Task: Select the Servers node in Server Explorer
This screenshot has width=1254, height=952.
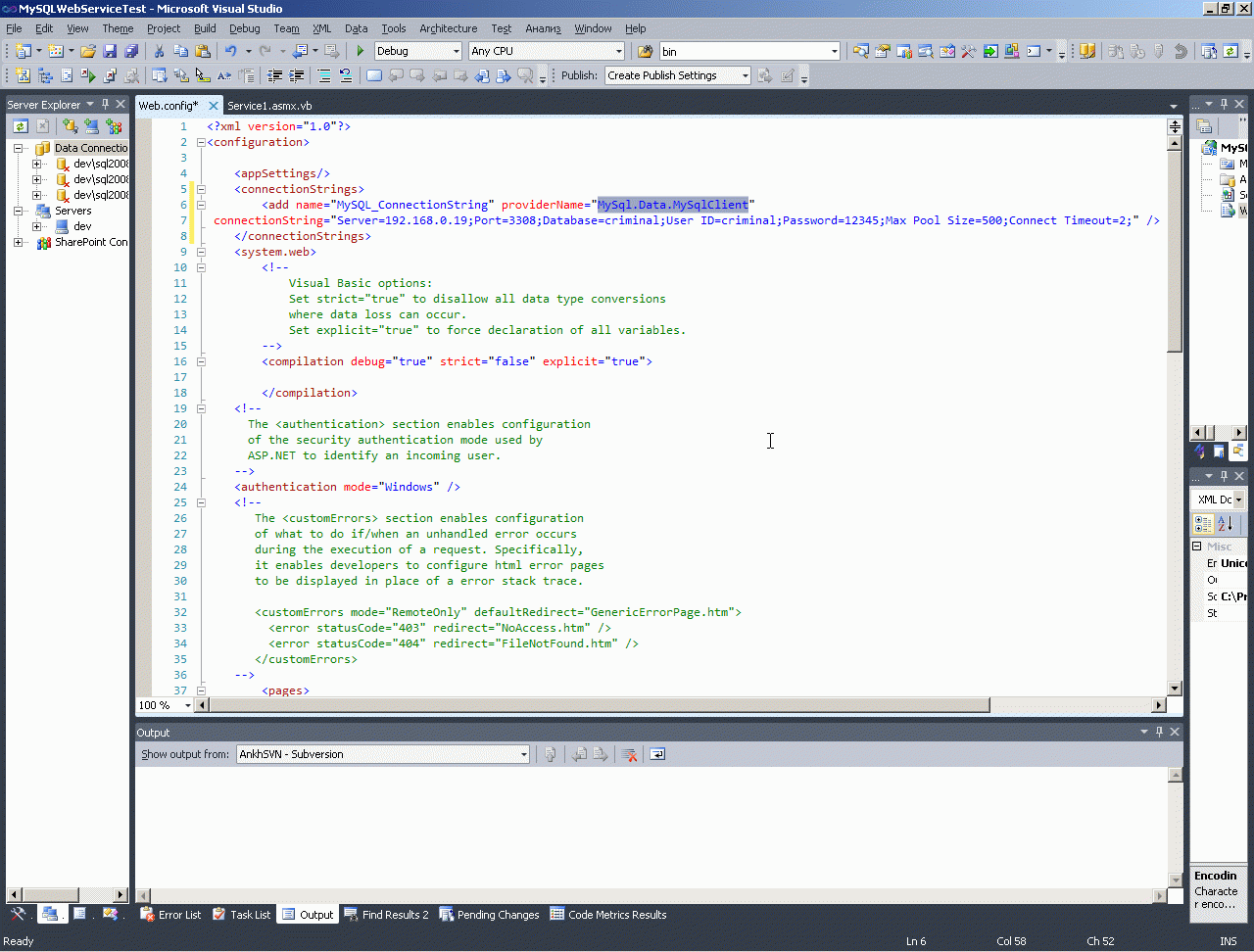Action: (72, 211)
